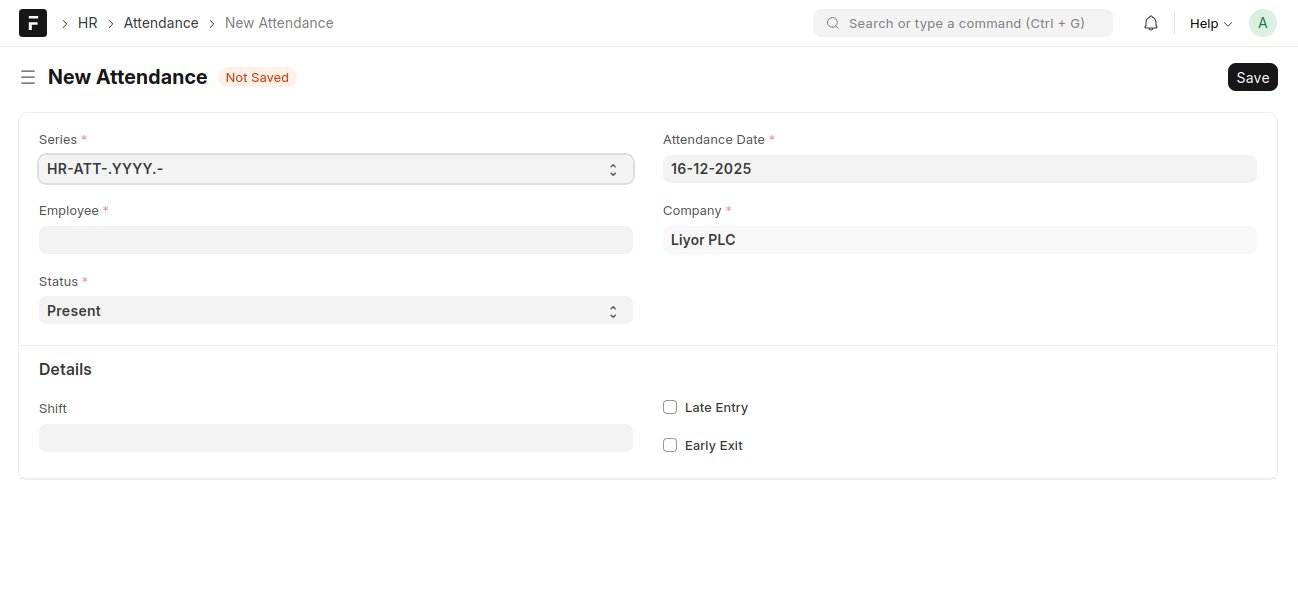Click the Frappe home logo icon

pos(33,23)
